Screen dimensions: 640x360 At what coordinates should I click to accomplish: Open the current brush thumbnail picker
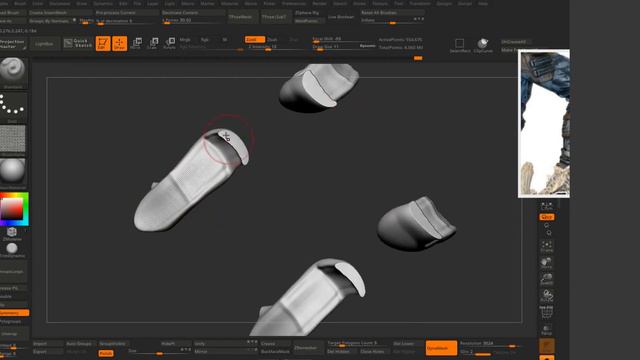coord(13,73)
